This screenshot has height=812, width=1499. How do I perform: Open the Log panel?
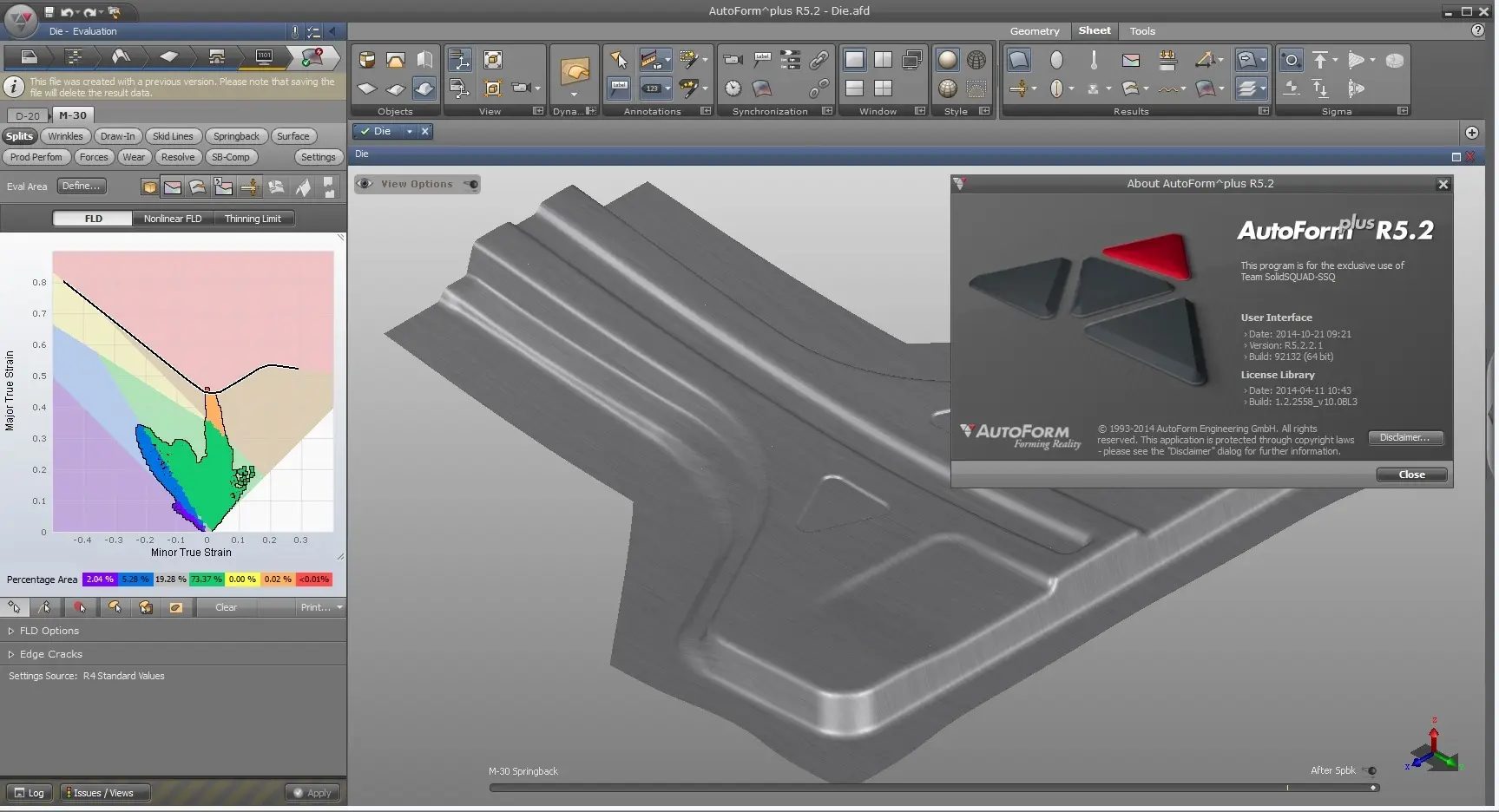tap(30, 793)
